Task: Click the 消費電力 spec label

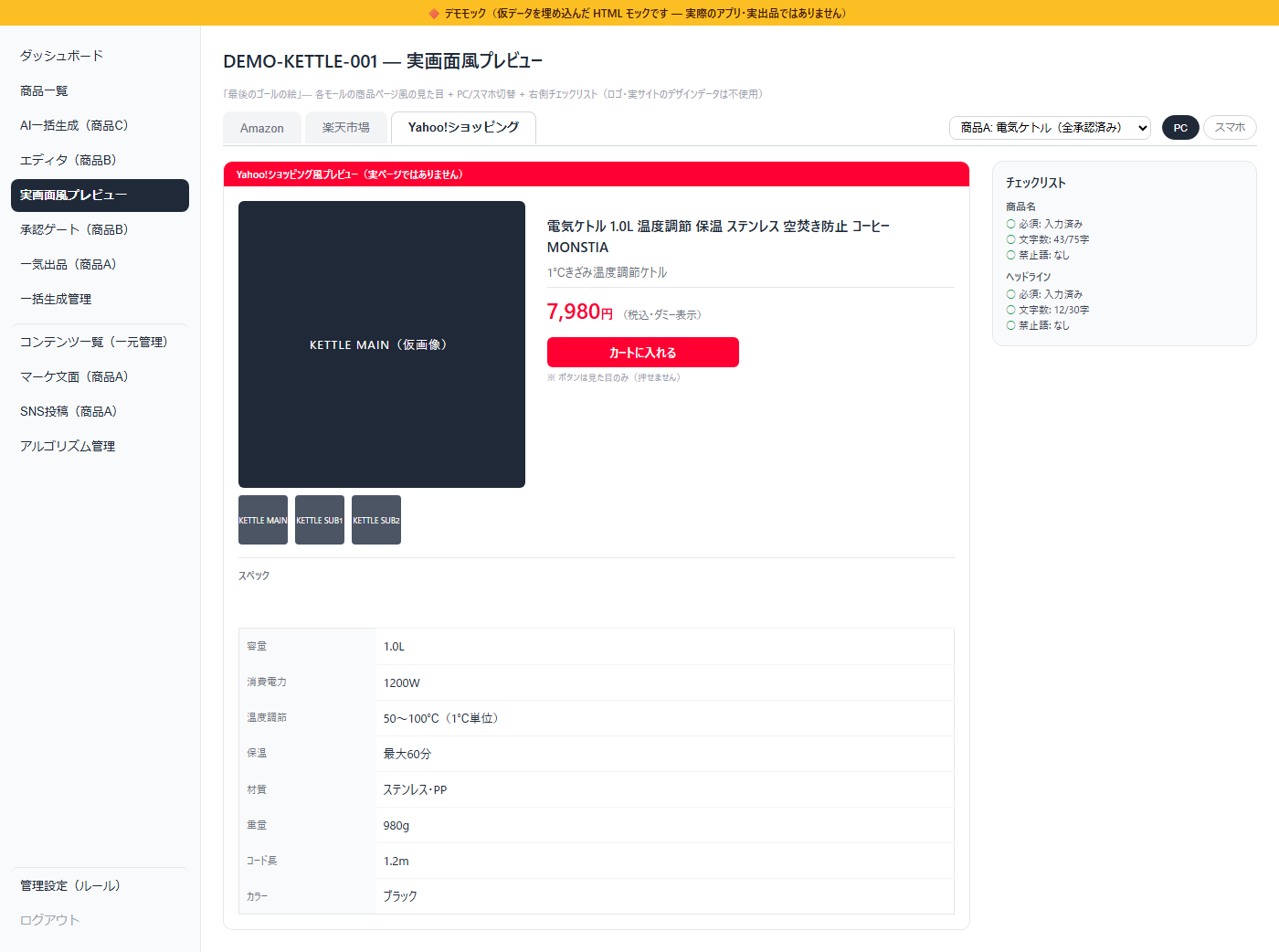Action: click(x=267, y=682)
